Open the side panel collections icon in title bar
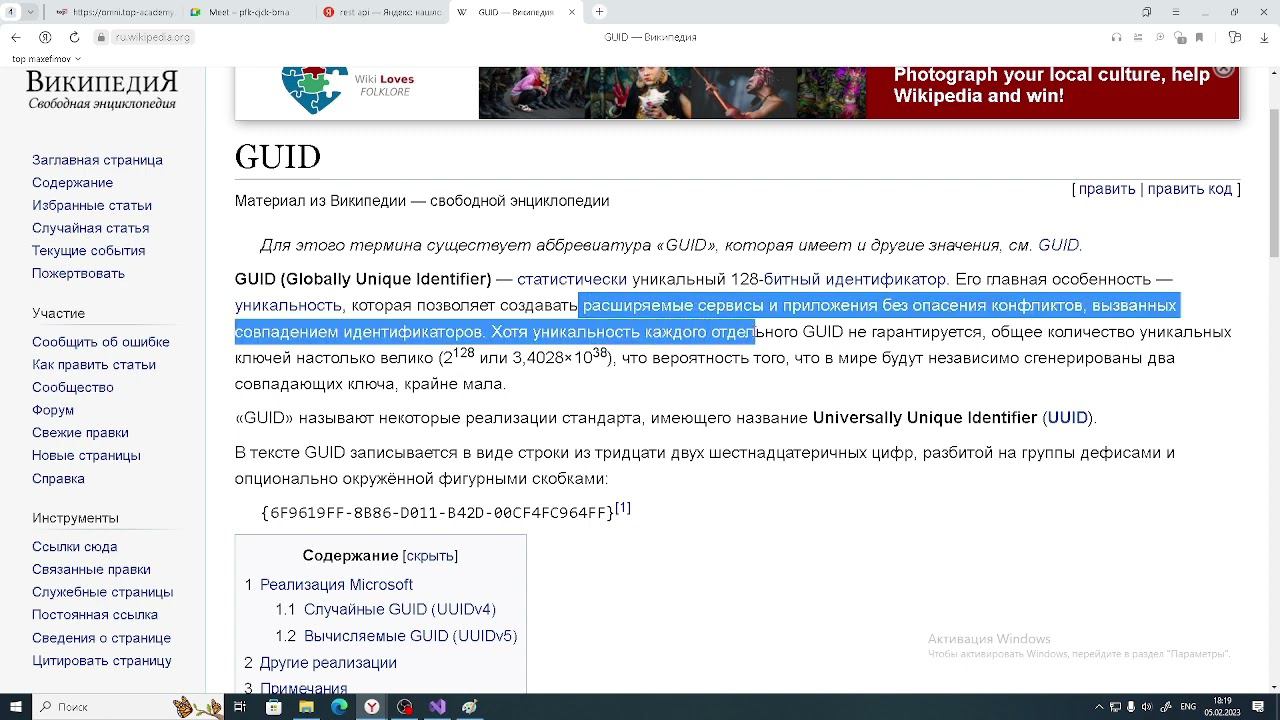This screenshot has height=720, width=1280. point(1147,12)
